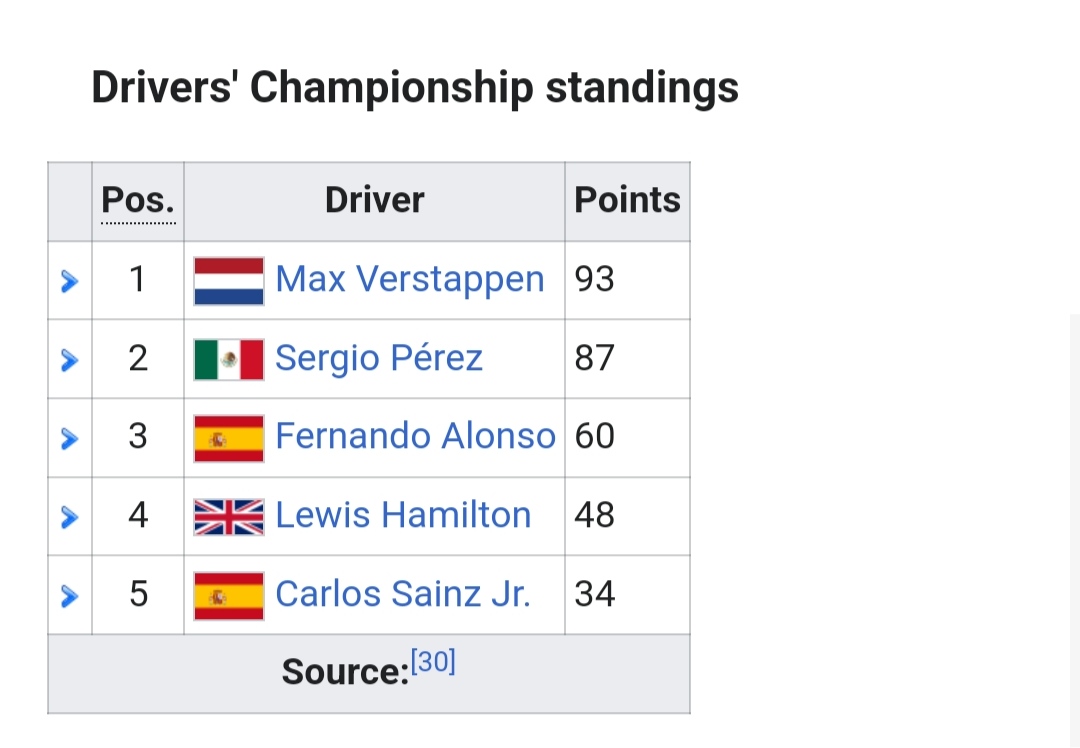Click the Drivers' Championship standings heading
1080x748 pixels.
point(415,88)
